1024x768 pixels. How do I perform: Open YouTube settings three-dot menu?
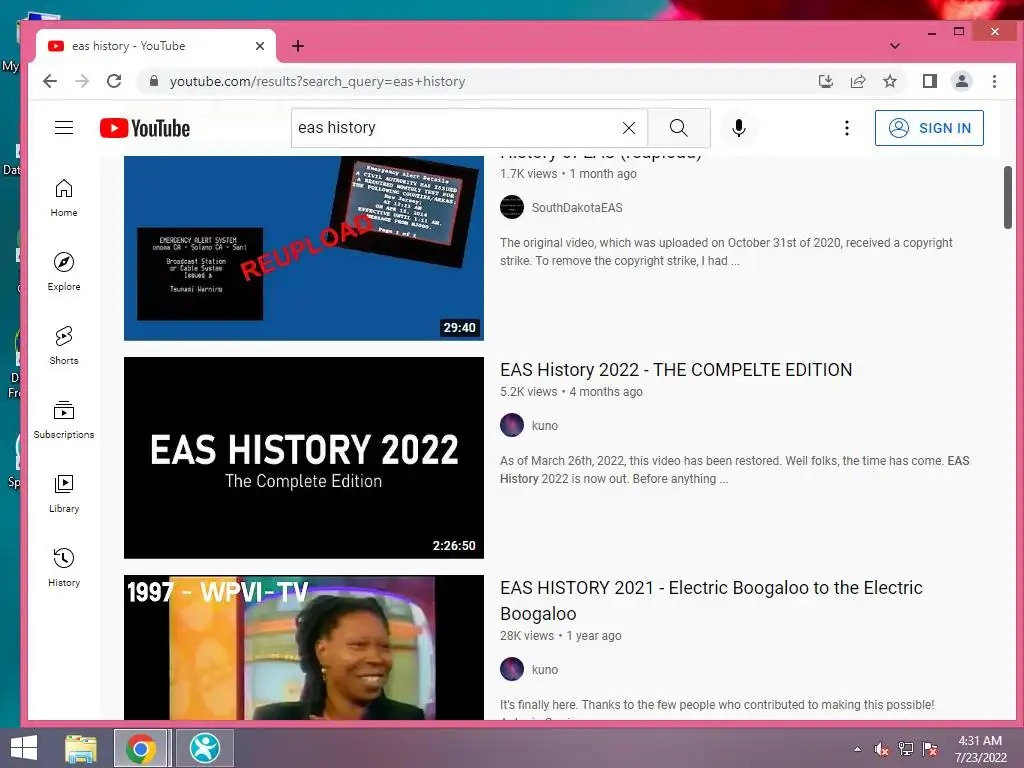click(x=846, y=128)
